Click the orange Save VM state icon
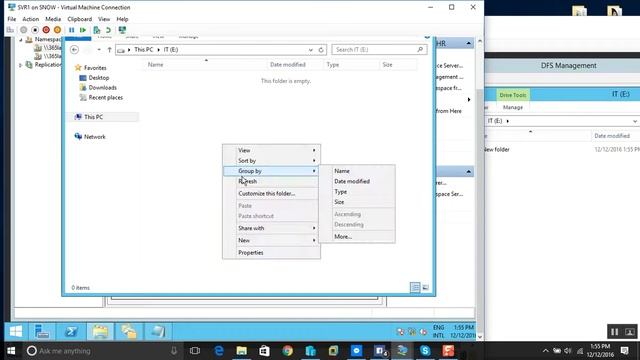Image resolution: width=640 pixels, height=360 pixels. click(x=58, y=30)
